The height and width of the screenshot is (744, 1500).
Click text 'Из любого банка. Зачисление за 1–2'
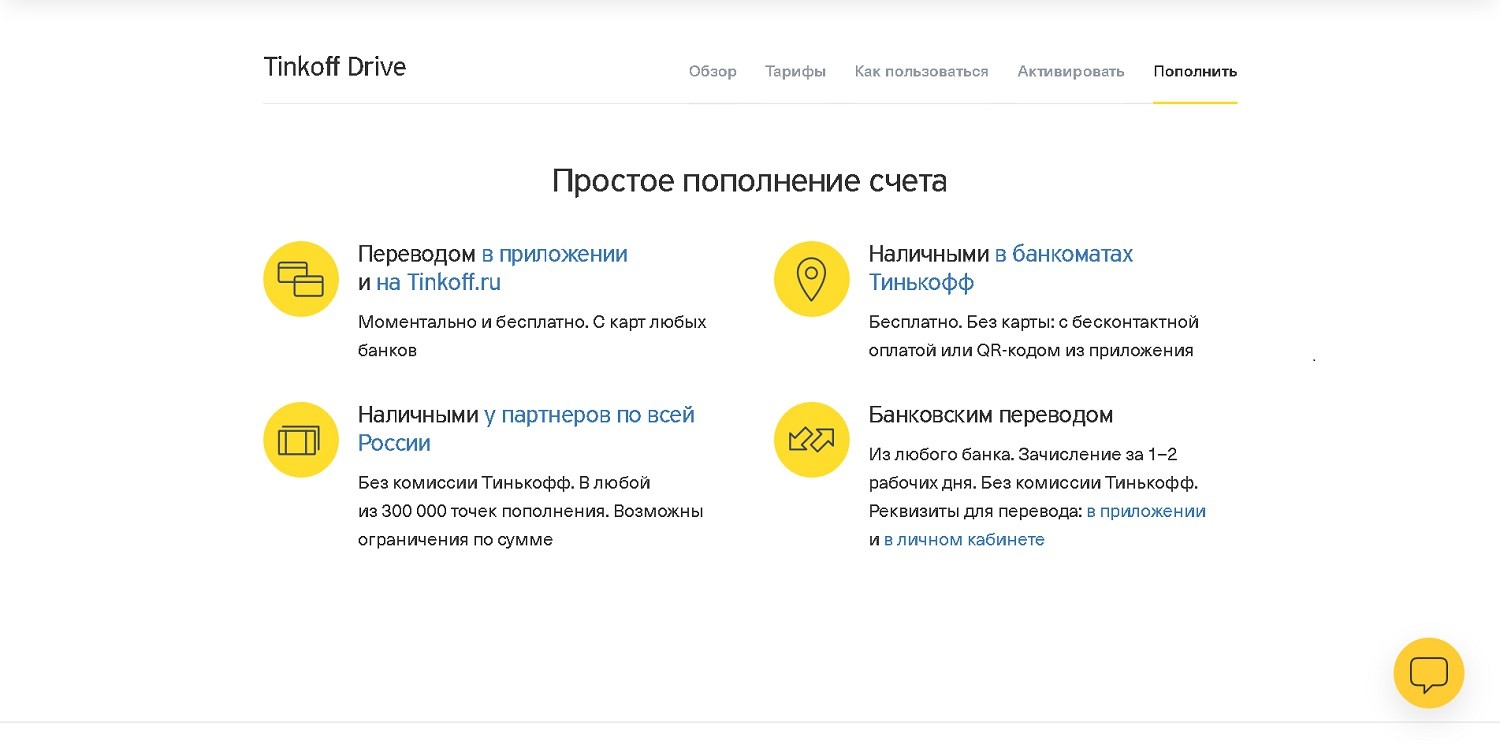[x=1023, y=455]
